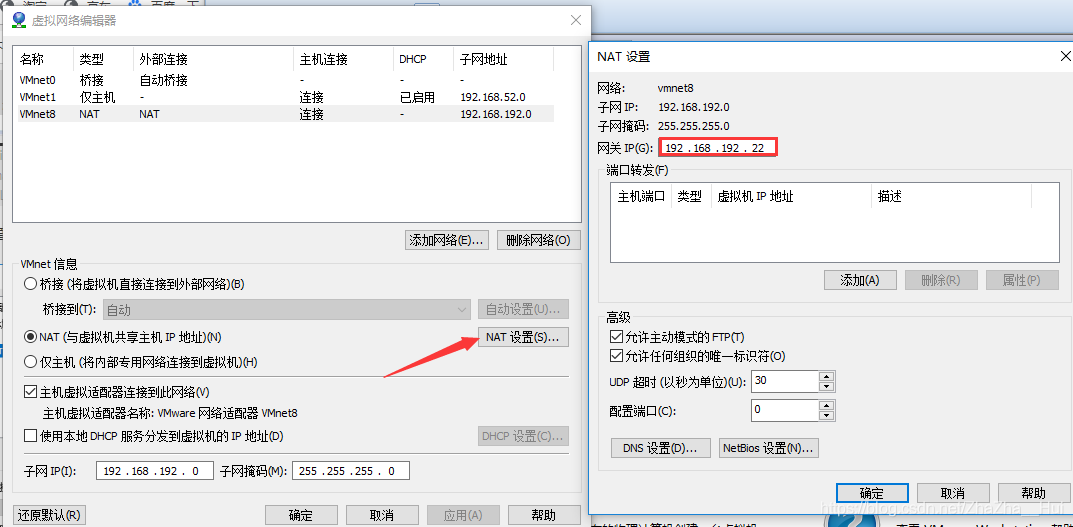Enable 使用本地 DHCP 服务 checkbox

click(30, 436)
